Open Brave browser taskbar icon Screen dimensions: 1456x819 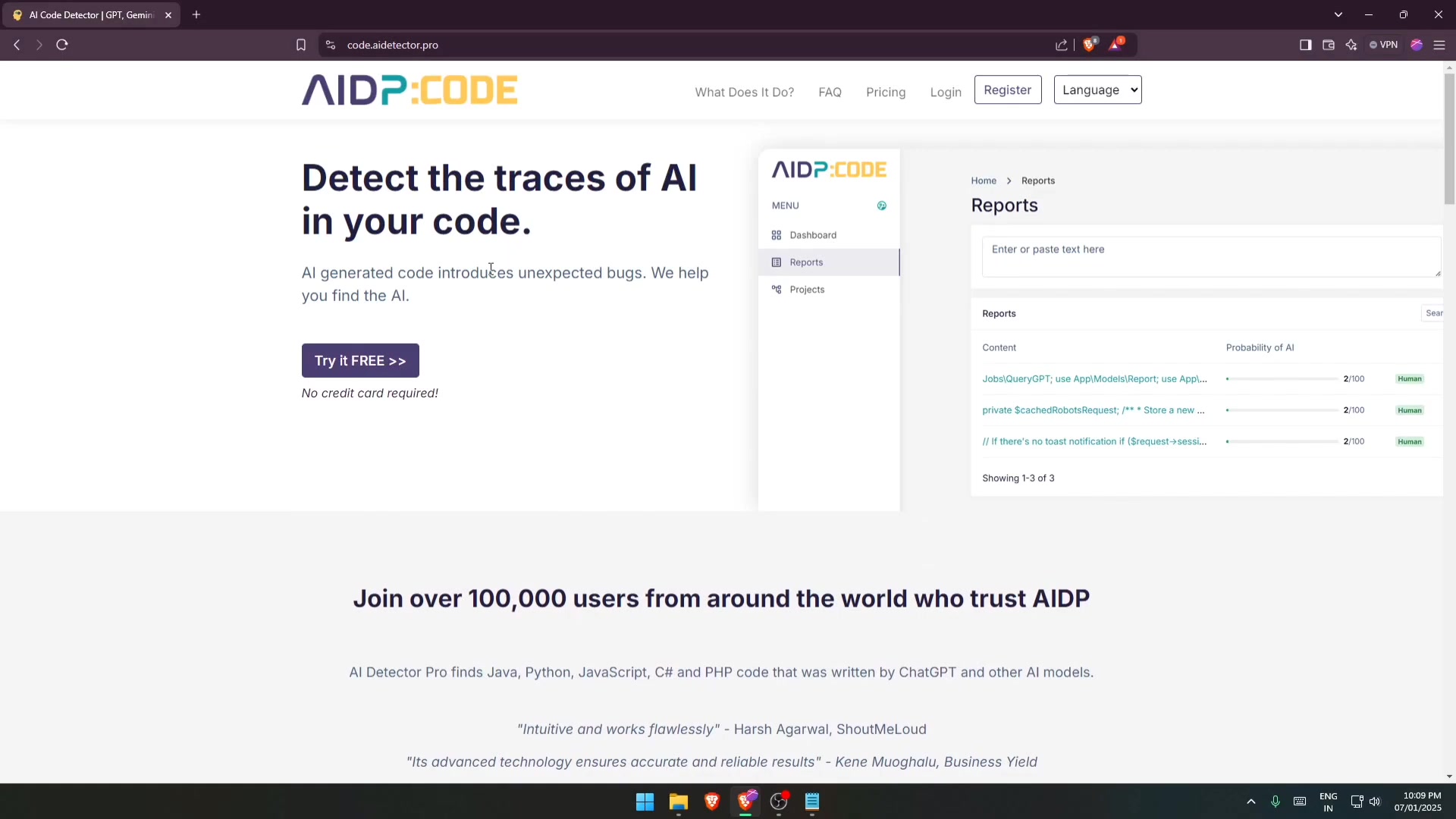point(711,802)
